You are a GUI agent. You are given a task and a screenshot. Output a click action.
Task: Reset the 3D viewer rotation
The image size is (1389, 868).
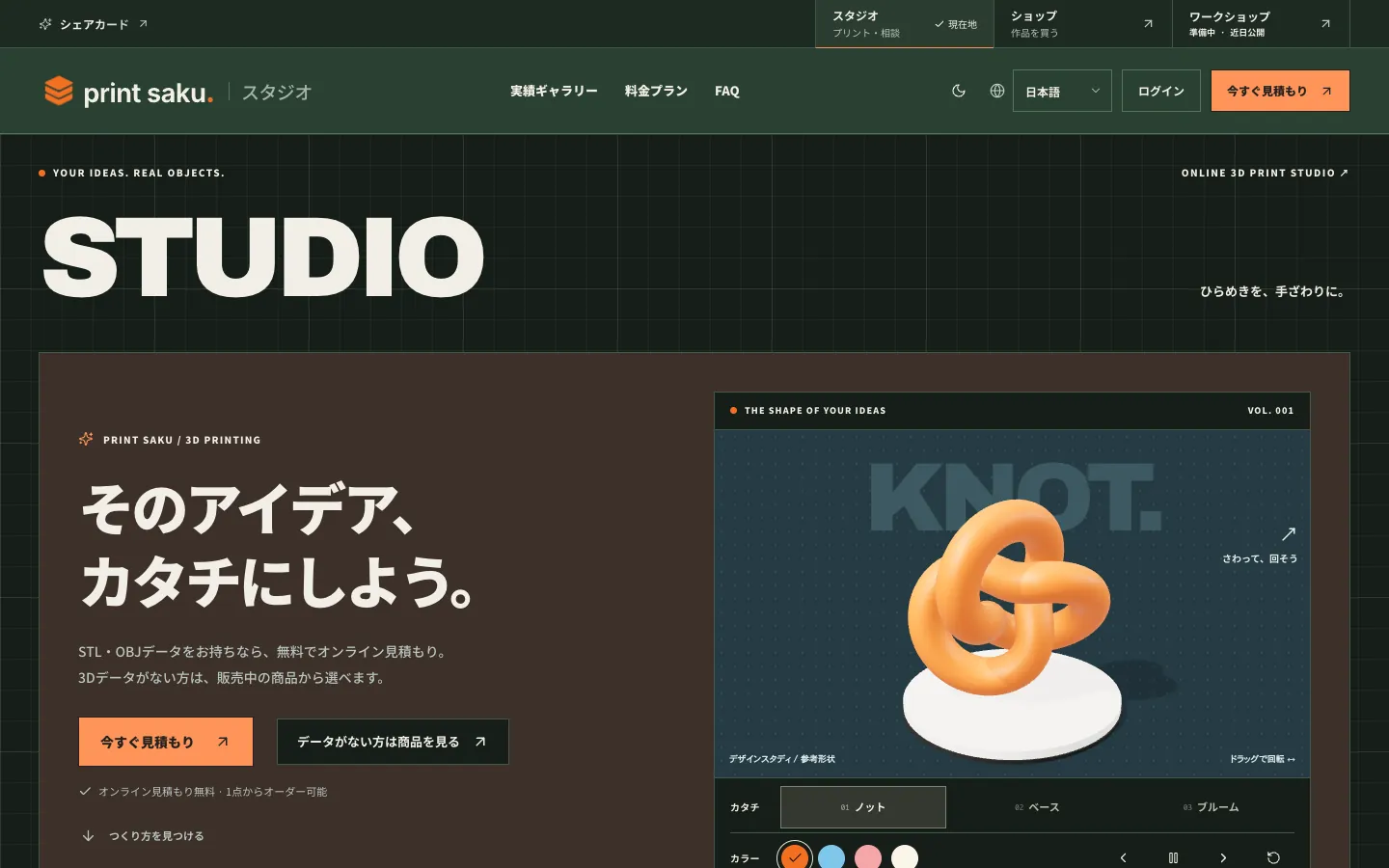pyautogui.click(x=1273, y=857)
